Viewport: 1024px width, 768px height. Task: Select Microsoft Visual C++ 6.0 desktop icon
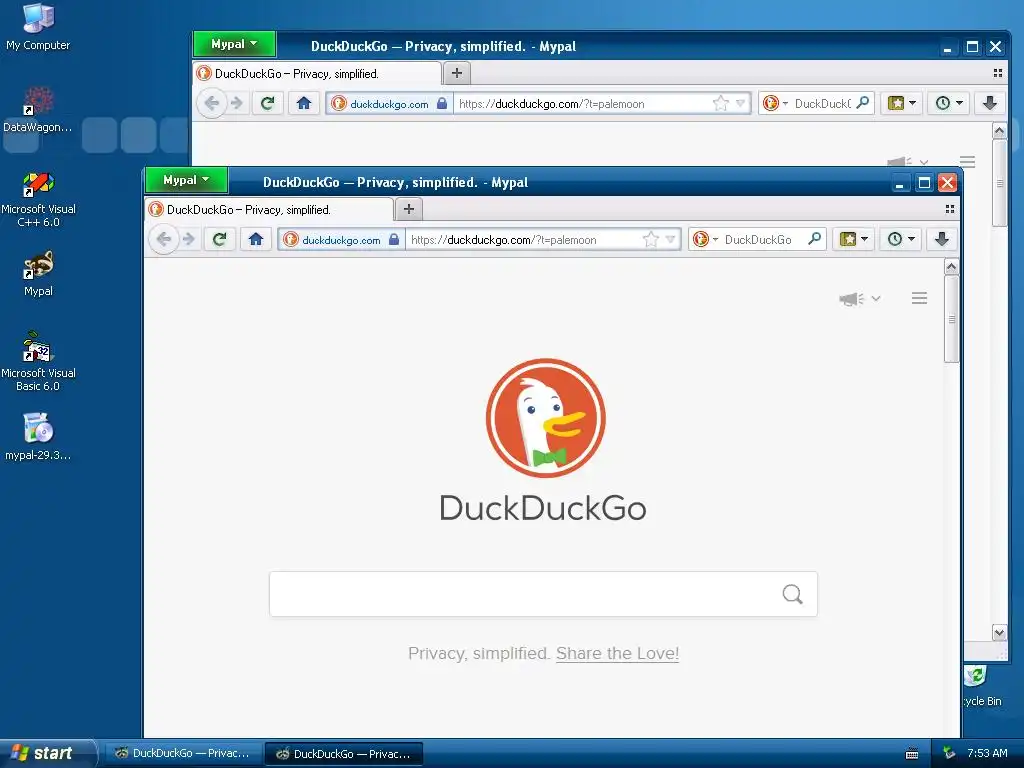tap(38, 199)
